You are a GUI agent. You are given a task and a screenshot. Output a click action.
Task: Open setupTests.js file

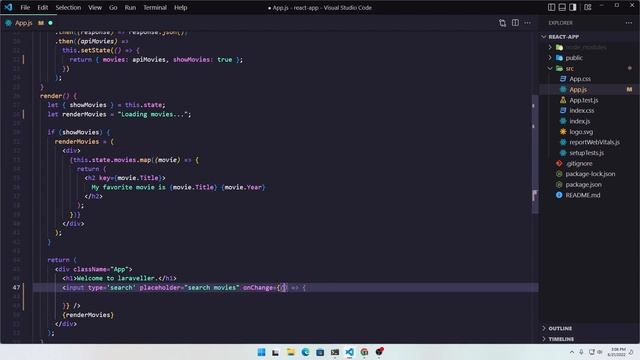click(587, 153)
